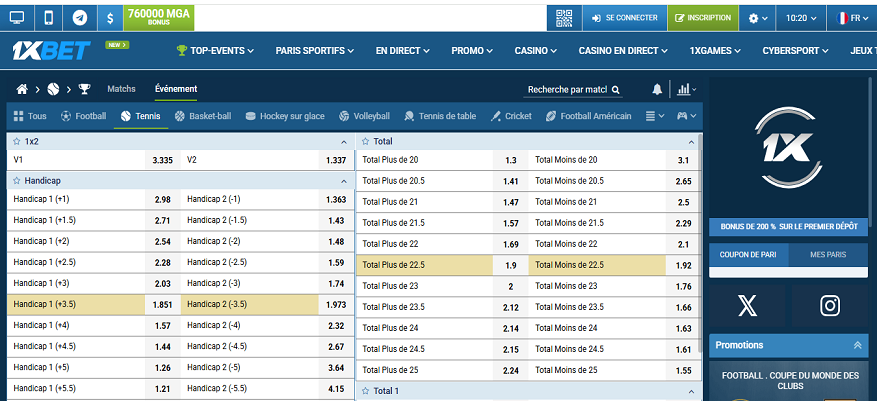
Task: Select the Cricket sport filter
Action: click(x=511, y=116)
